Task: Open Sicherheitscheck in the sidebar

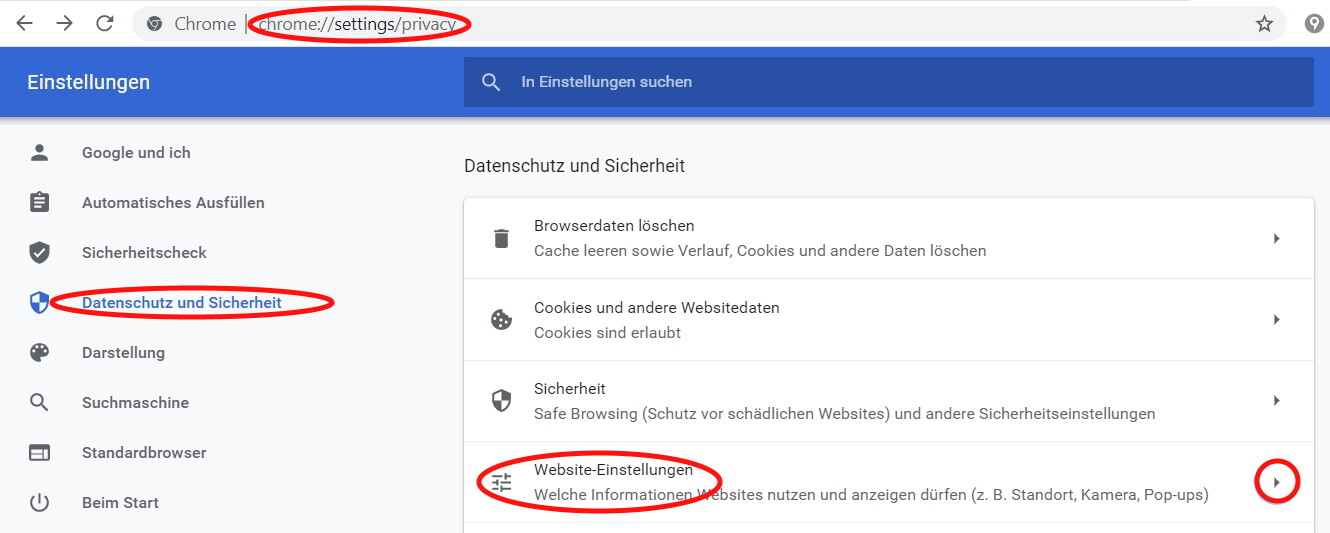Action: coord(144,253)
